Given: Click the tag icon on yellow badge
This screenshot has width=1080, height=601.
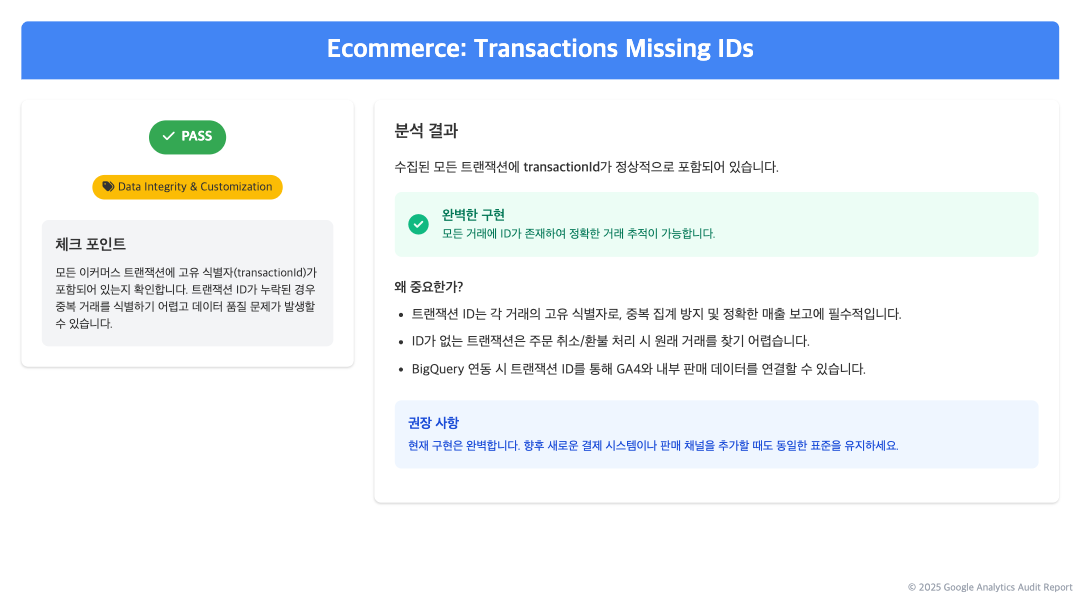Looking at the screenshot, I should [x=108, y=187].
